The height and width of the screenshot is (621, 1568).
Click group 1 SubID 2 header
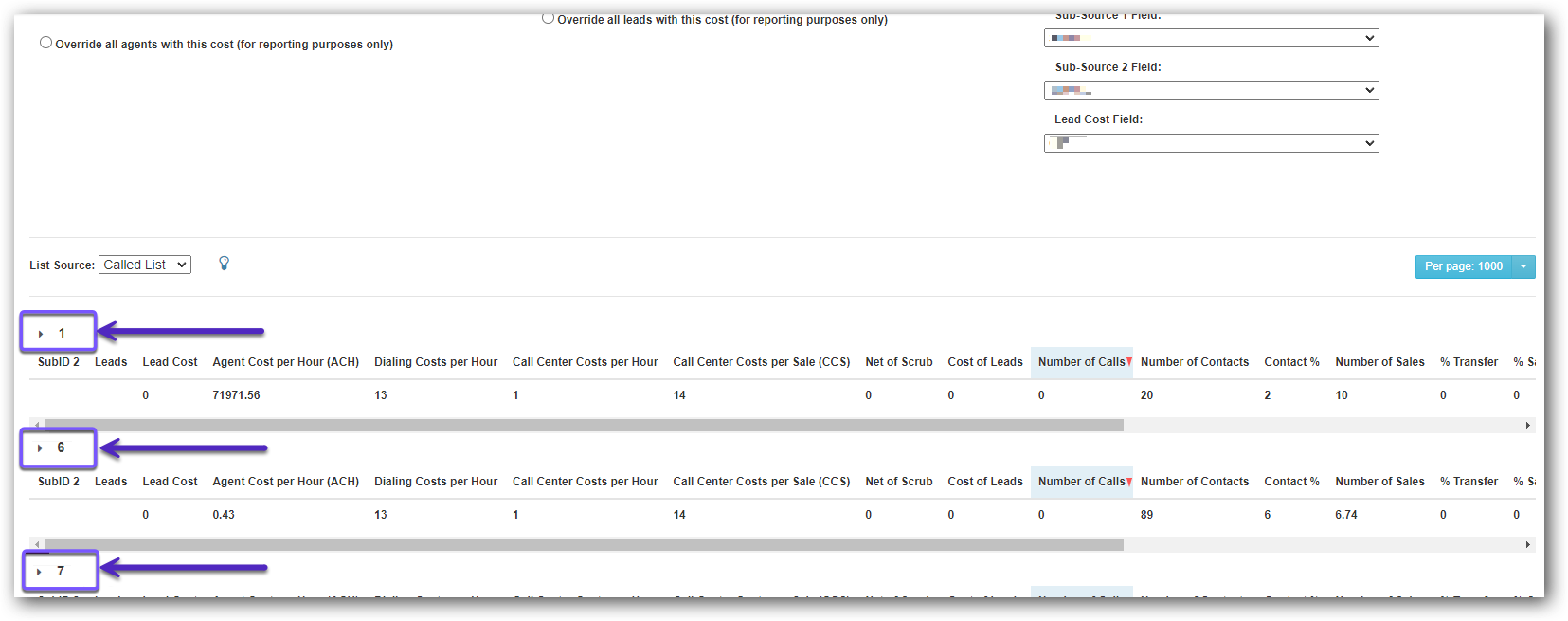[x=59, y=362]
